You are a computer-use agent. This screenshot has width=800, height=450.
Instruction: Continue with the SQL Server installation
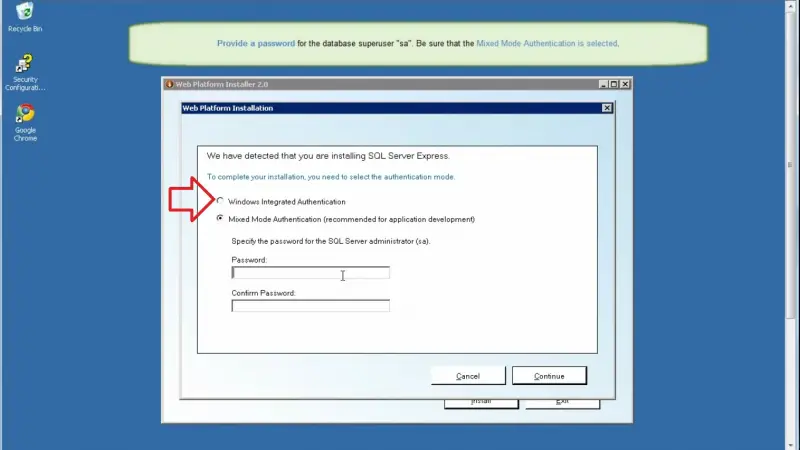(x=549, y=376)
